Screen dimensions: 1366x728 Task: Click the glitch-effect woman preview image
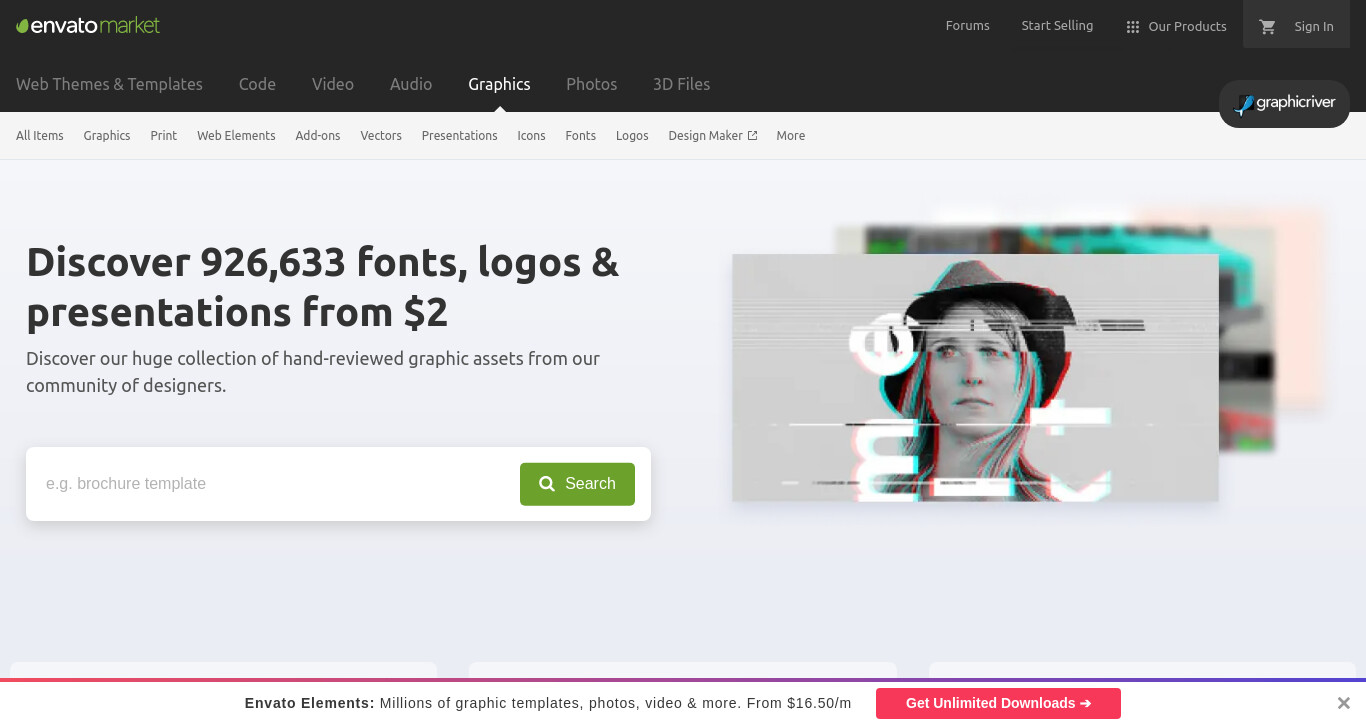(975, 378)
